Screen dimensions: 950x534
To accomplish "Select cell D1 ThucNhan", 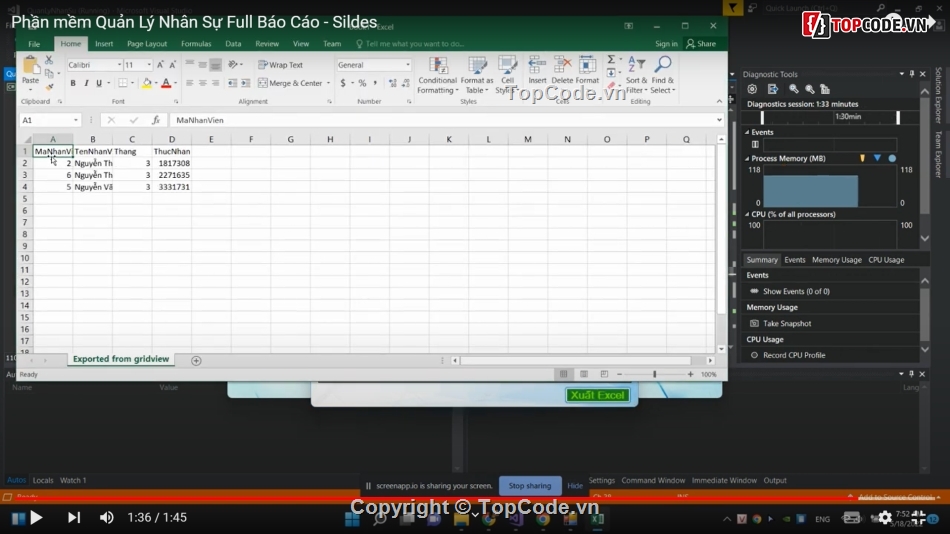I will (x=171, y=152).
